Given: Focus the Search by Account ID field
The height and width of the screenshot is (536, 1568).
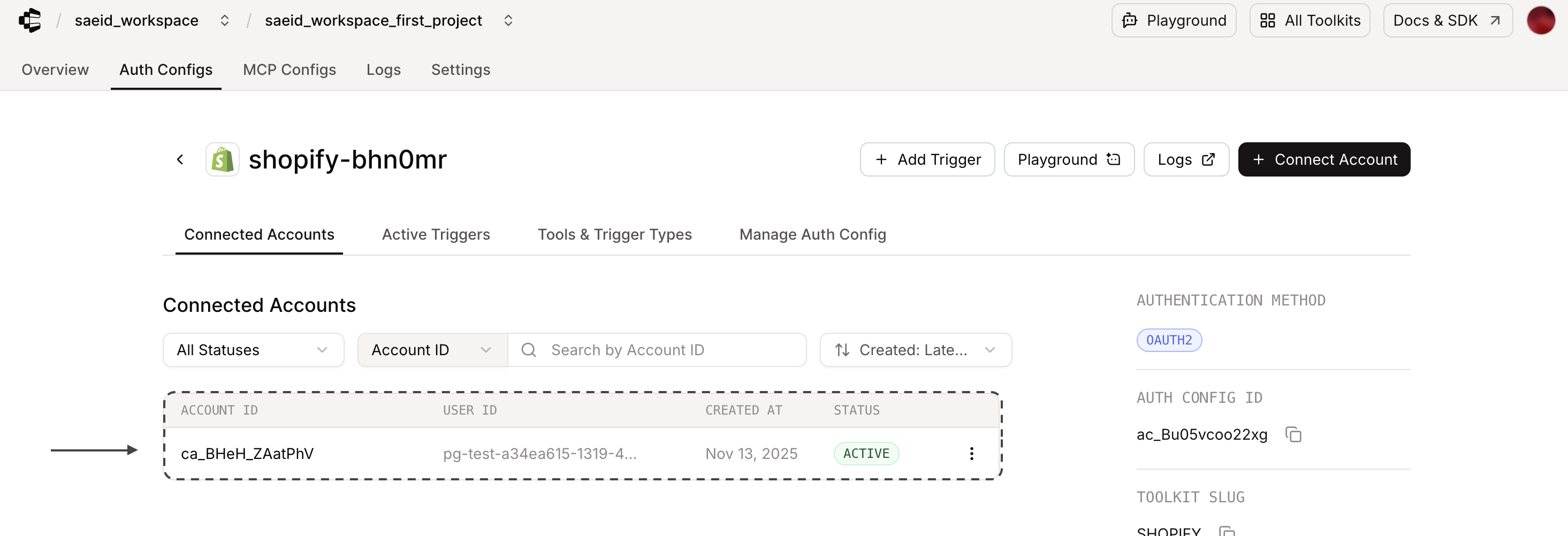Looking at the screenshot, I should click(x=669, y=350).
